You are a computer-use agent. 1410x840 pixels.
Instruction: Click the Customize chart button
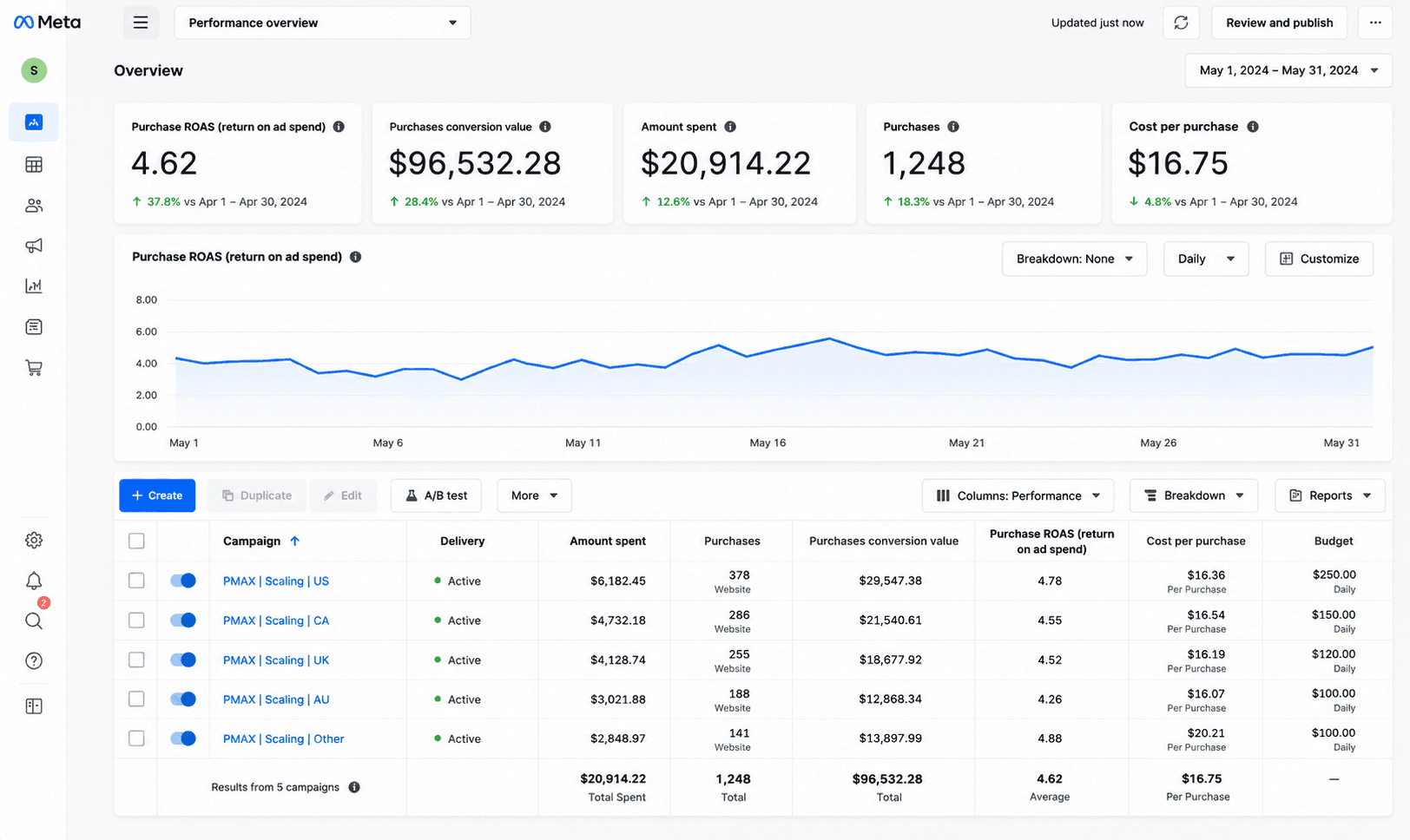point(1319,259)
